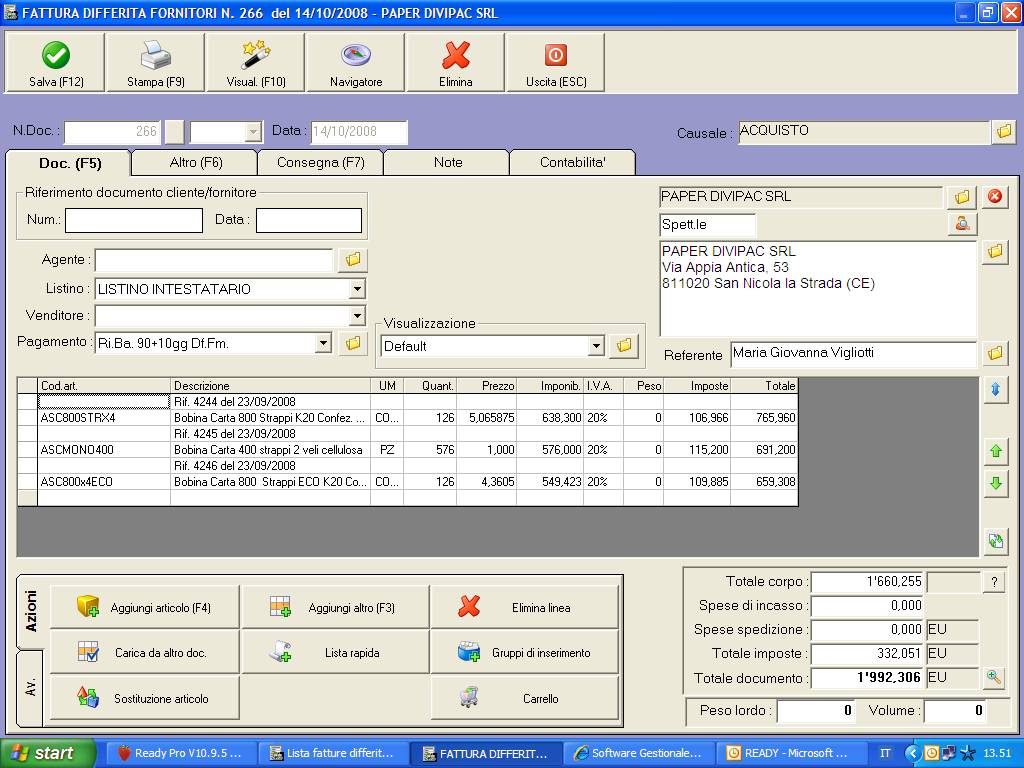
Task: Open the address folder icon beside address box
Action: [x=995, y=251]
